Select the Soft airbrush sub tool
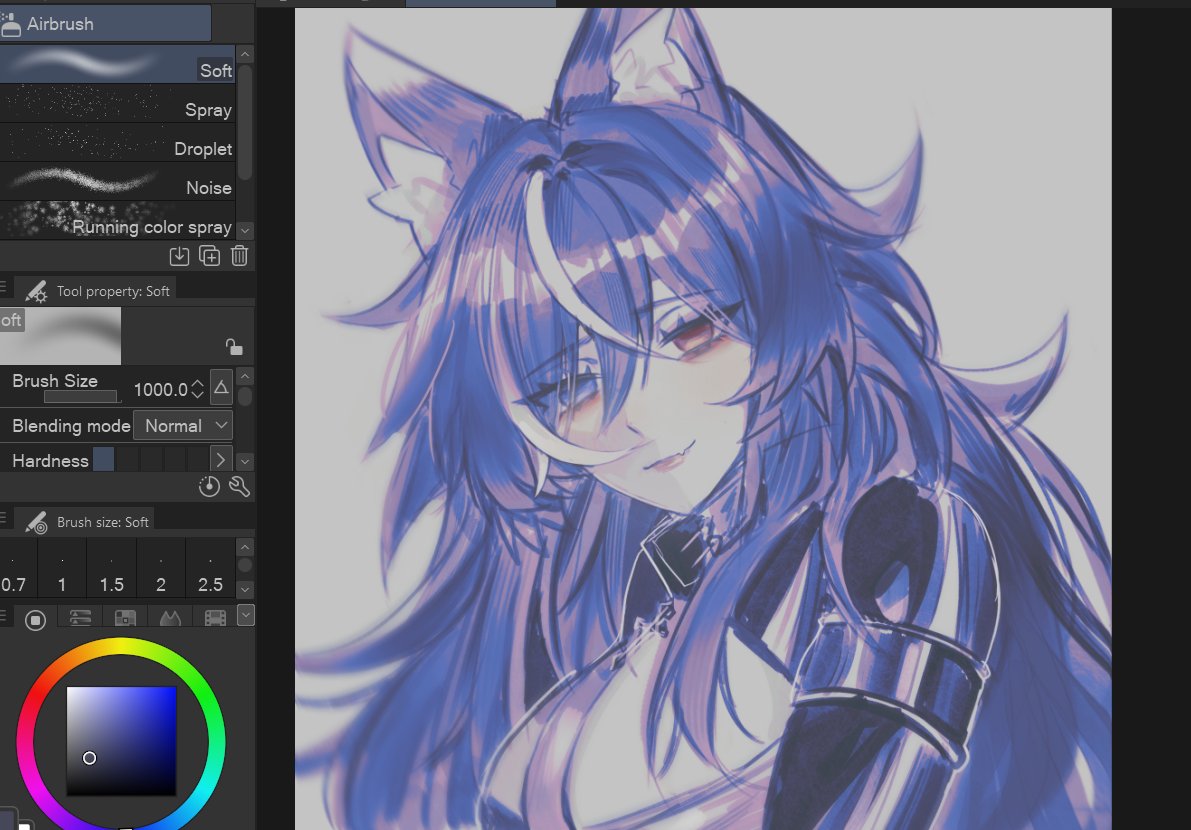This screenshot has height=830, width=1191. (x=117, y=64)
